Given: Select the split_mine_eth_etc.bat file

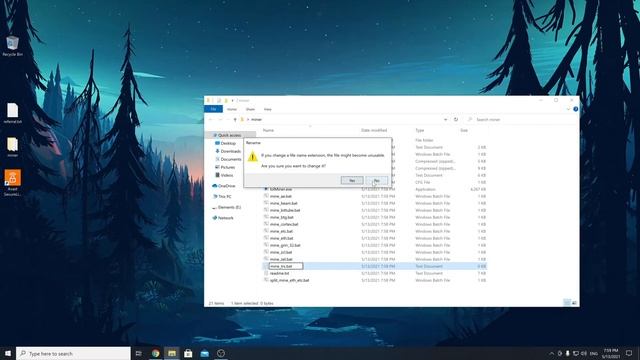Looking at the screenshot, I should coord(289,280).
